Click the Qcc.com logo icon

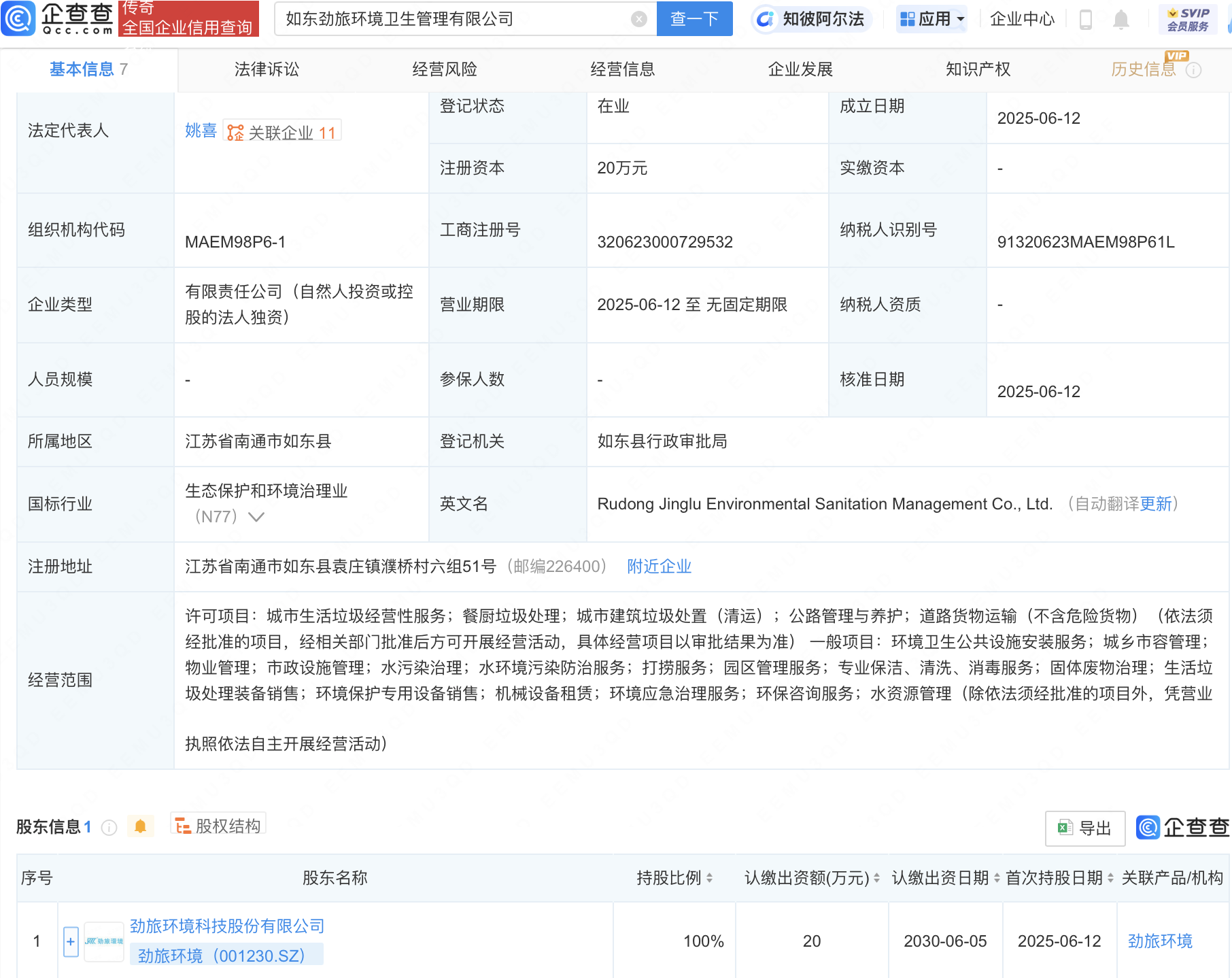click(x=18, y=18)
